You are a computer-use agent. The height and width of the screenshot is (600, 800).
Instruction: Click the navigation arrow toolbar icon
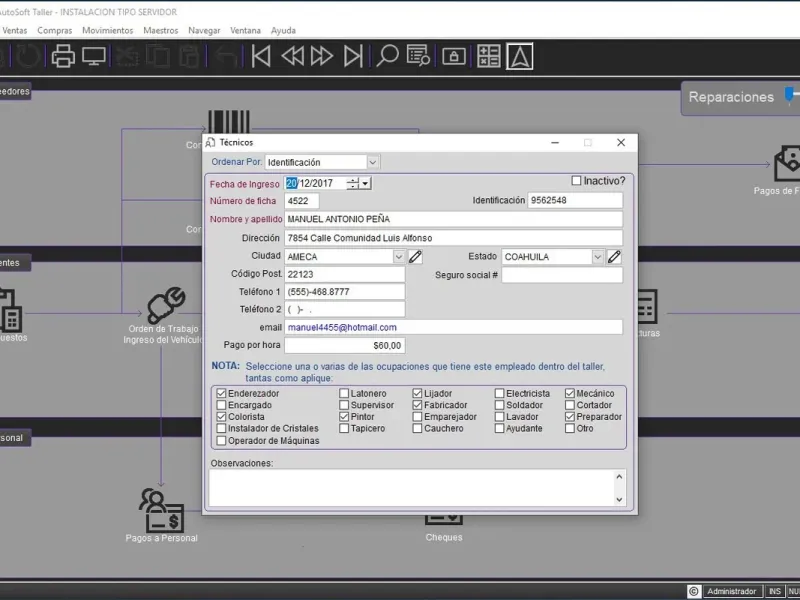pos(519,56)
